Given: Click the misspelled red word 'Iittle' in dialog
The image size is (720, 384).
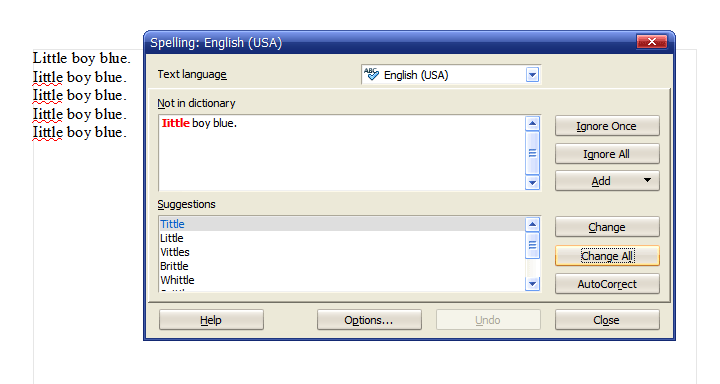Looking at the screenshot, I should tap(175, 123).
